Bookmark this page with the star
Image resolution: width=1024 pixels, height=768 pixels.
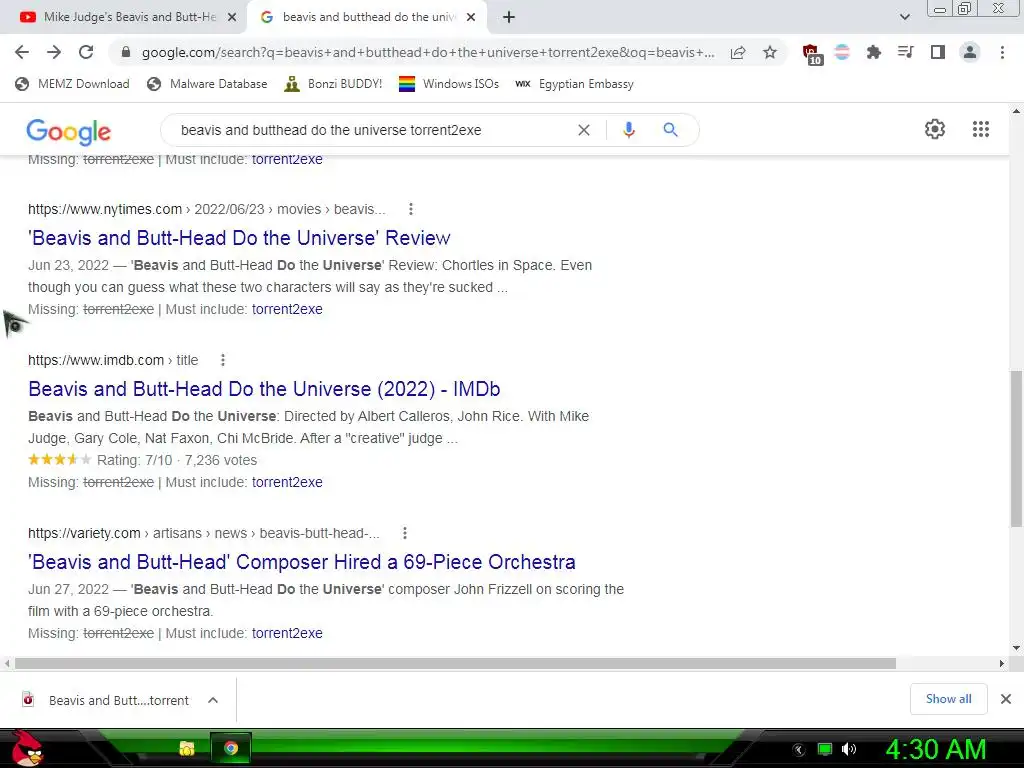[x=770, y=52]
